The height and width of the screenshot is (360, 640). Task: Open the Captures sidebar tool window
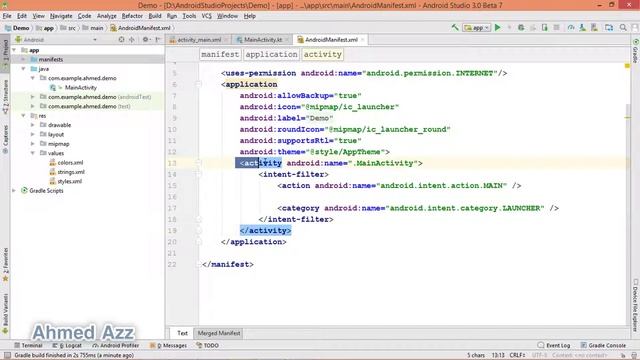pos(5,139)
